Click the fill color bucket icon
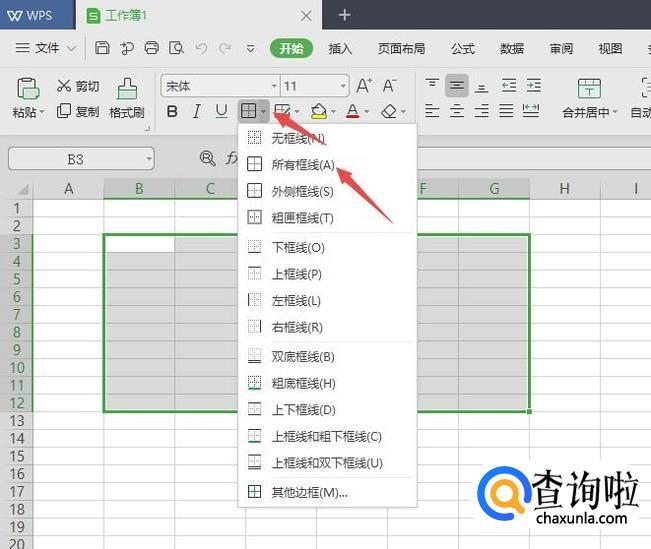The image size is (651, 549). [x=318, y=111]
